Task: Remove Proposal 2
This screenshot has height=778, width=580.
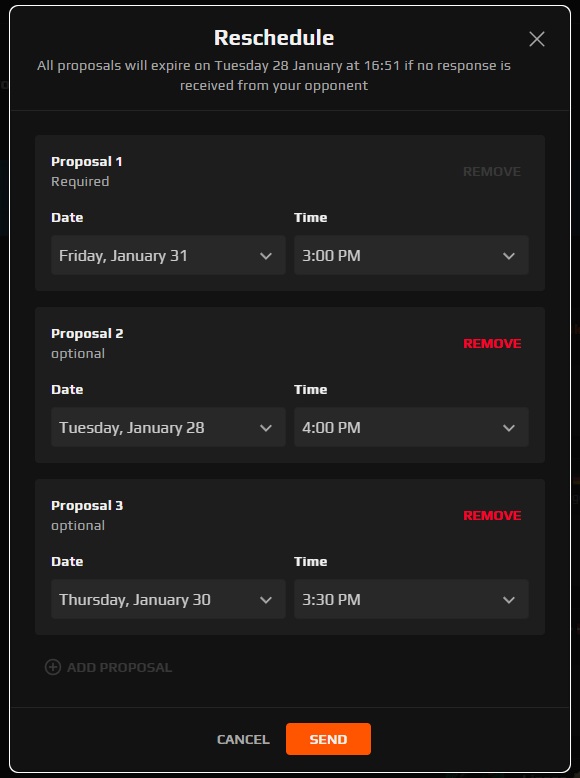Action: pyautogui.click(x=492, y=343)
